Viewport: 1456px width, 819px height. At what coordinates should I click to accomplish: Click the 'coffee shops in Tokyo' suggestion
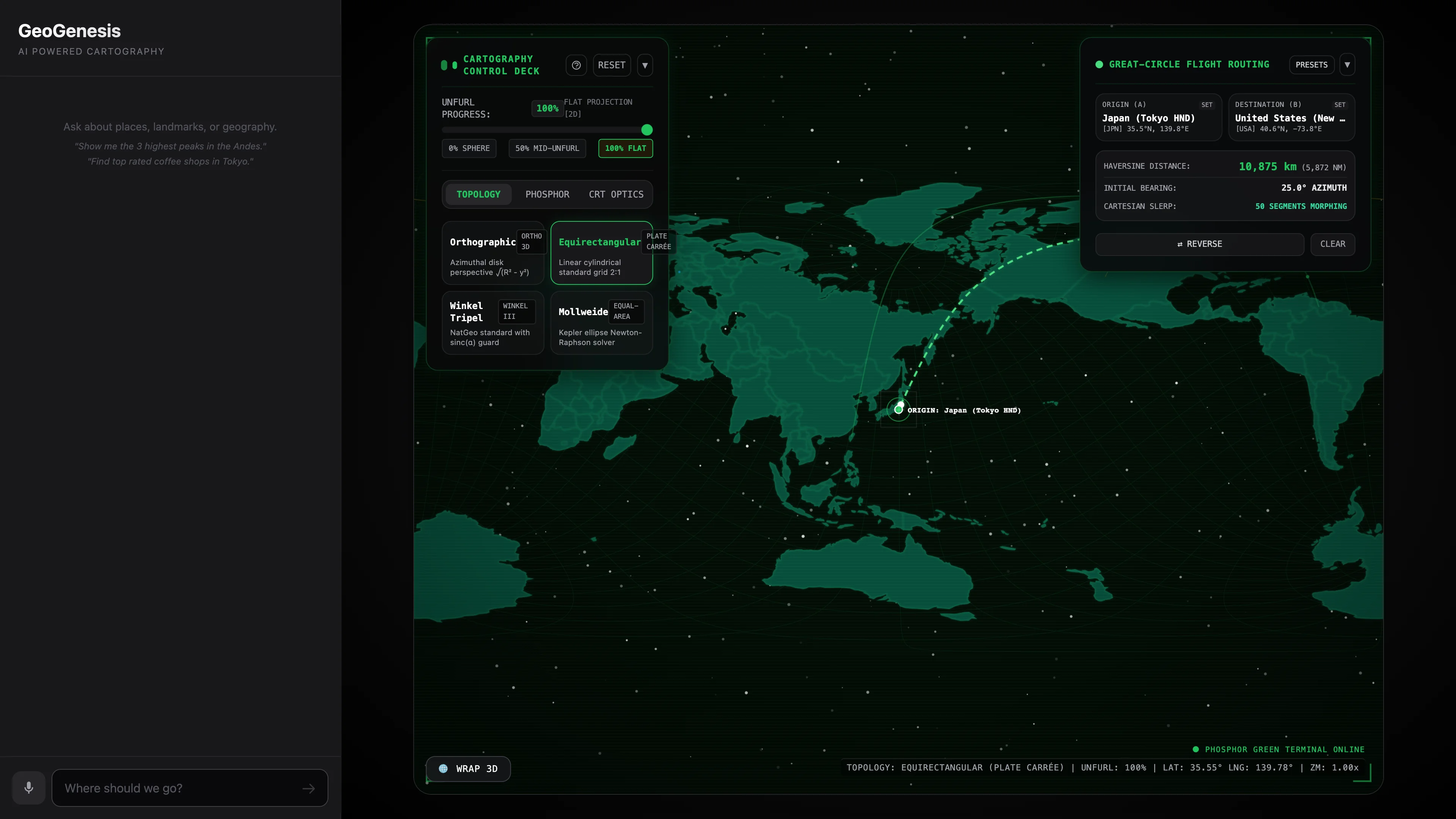[x=170, y=162]
